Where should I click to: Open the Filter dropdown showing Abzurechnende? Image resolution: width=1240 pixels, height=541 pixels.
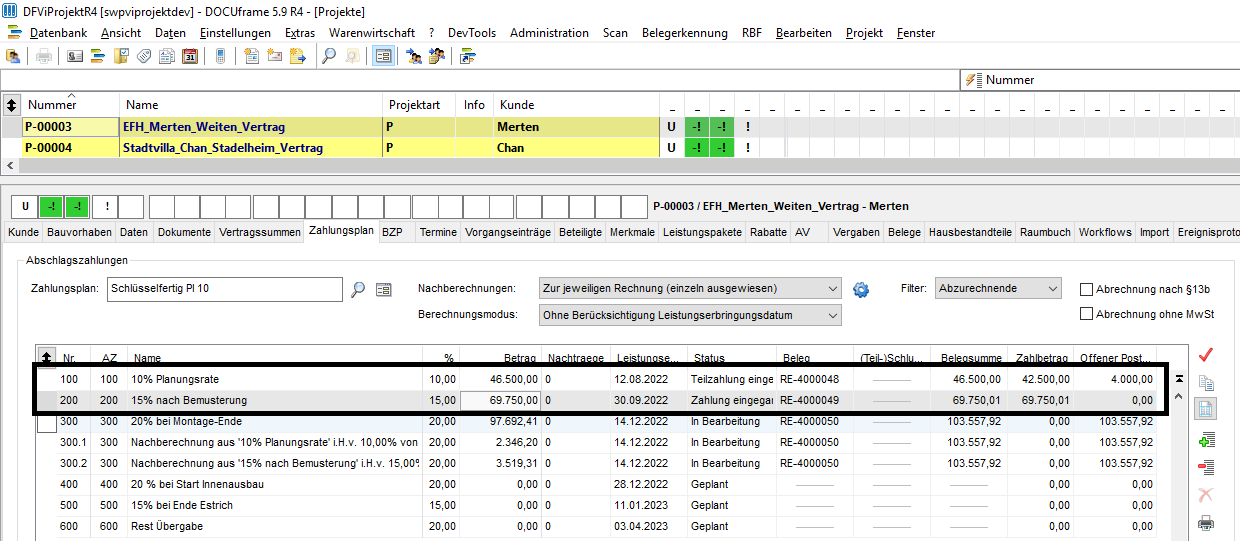coord(998,288)
